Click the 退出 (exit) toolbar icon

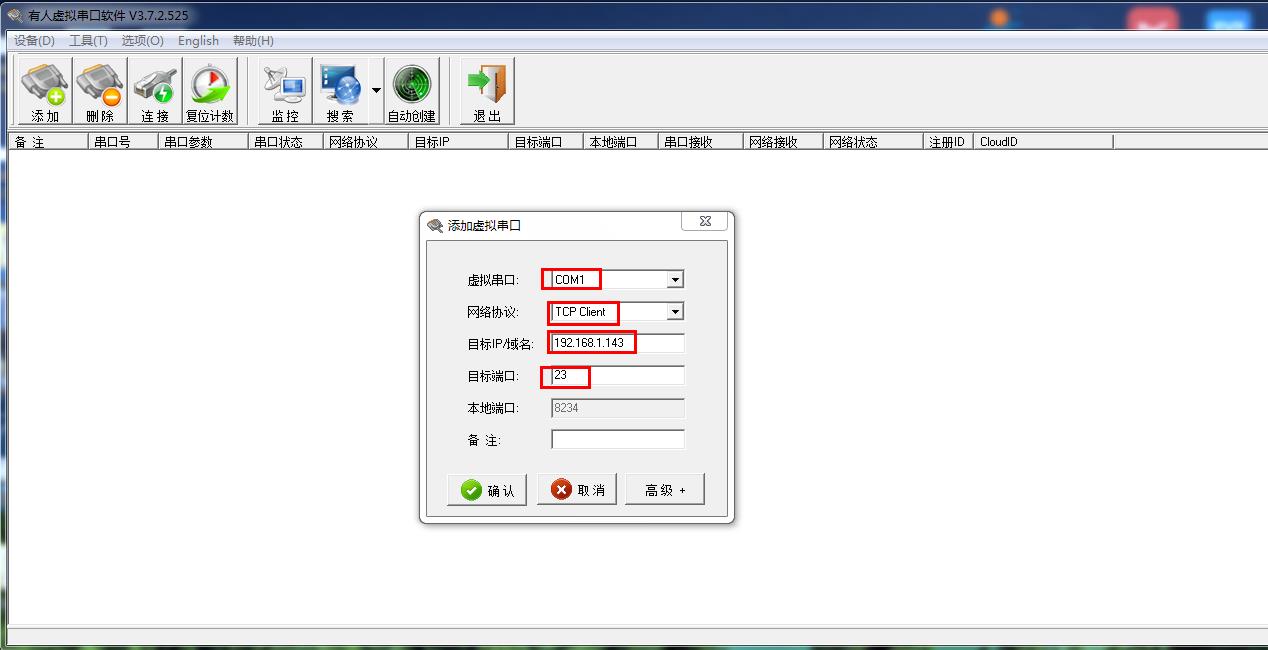(x=487, y=92)
